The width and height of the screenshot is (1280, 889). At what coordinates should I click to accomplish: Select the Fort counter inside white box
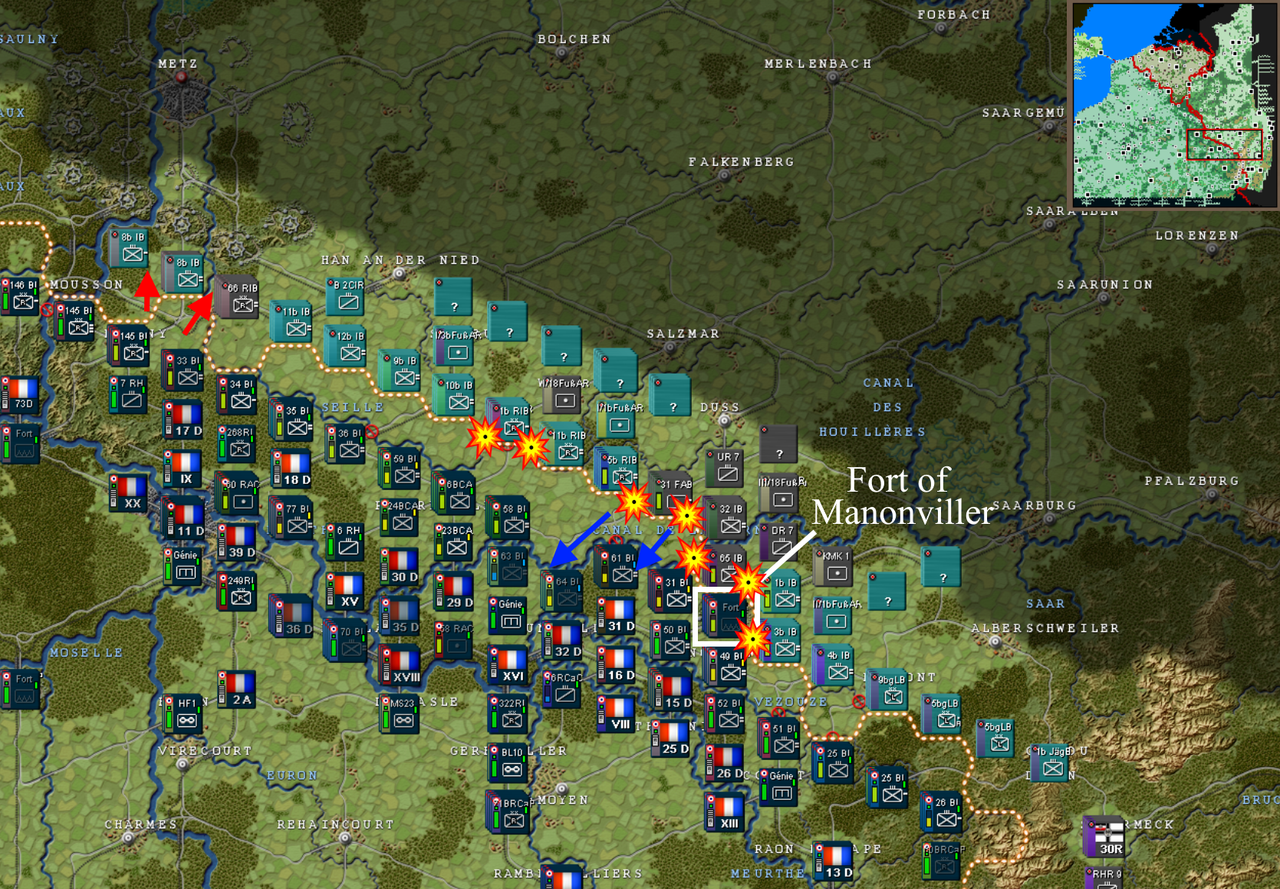click(x=724, y=615)
